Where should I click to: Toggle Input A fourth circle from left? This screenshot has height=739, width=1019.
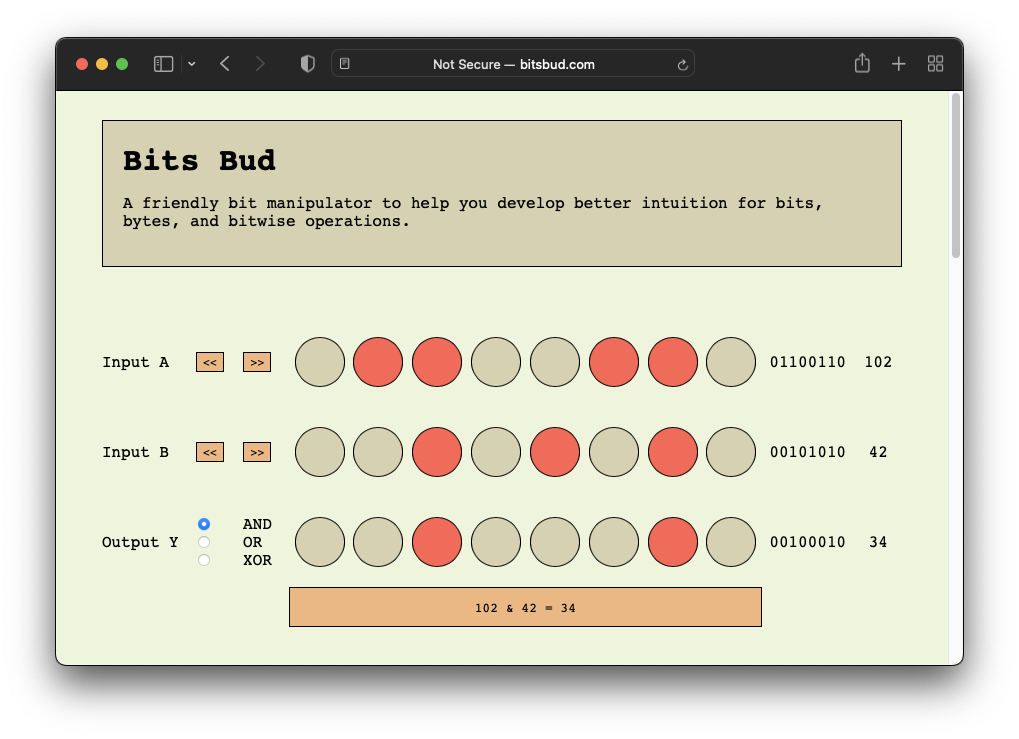[x=496, y=362]
